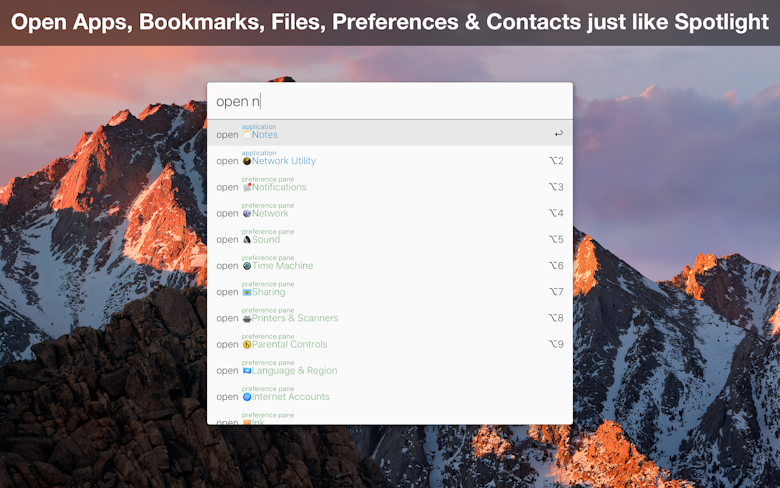Click the ⌥6 shortcut hint
780x488 pixels.
[556, 266]
